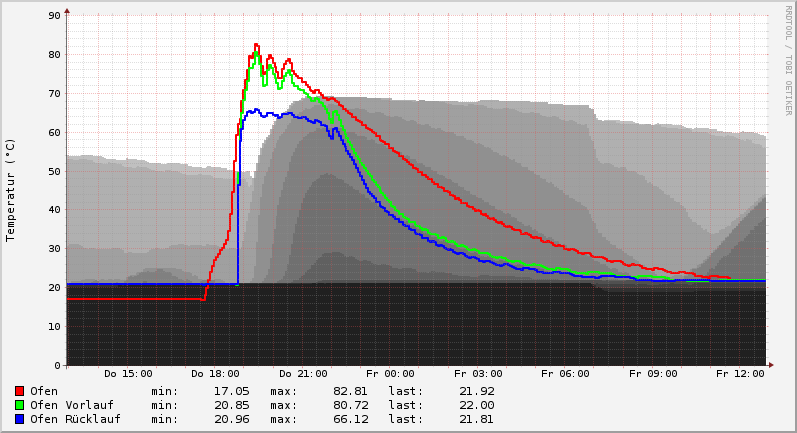Click the Ofen Vorlauf last value 22.00

476,405
